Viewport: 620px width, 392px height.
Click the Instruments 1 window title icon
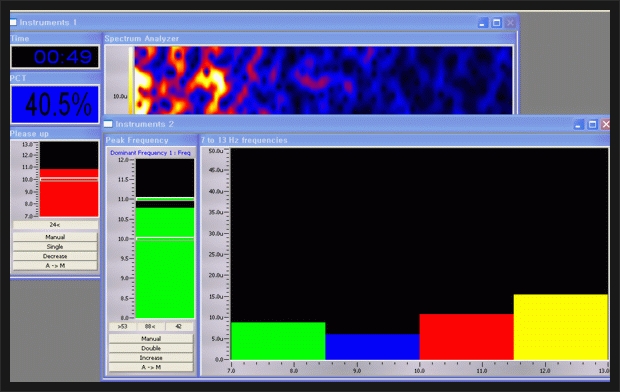[13, 22]
